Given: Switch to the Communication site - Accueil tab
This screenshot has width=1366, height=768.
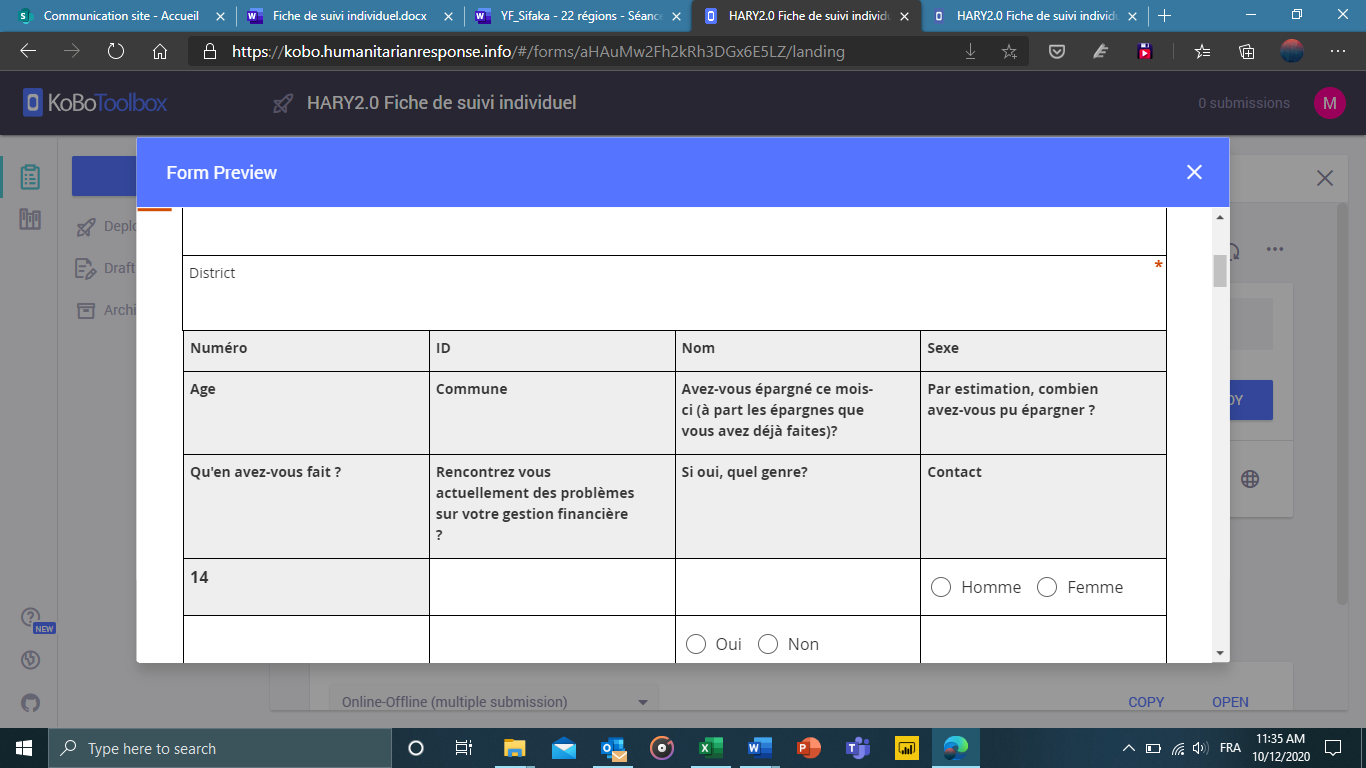Looking at the screenshot, I should pyautogui.click(x=122, y=16).
